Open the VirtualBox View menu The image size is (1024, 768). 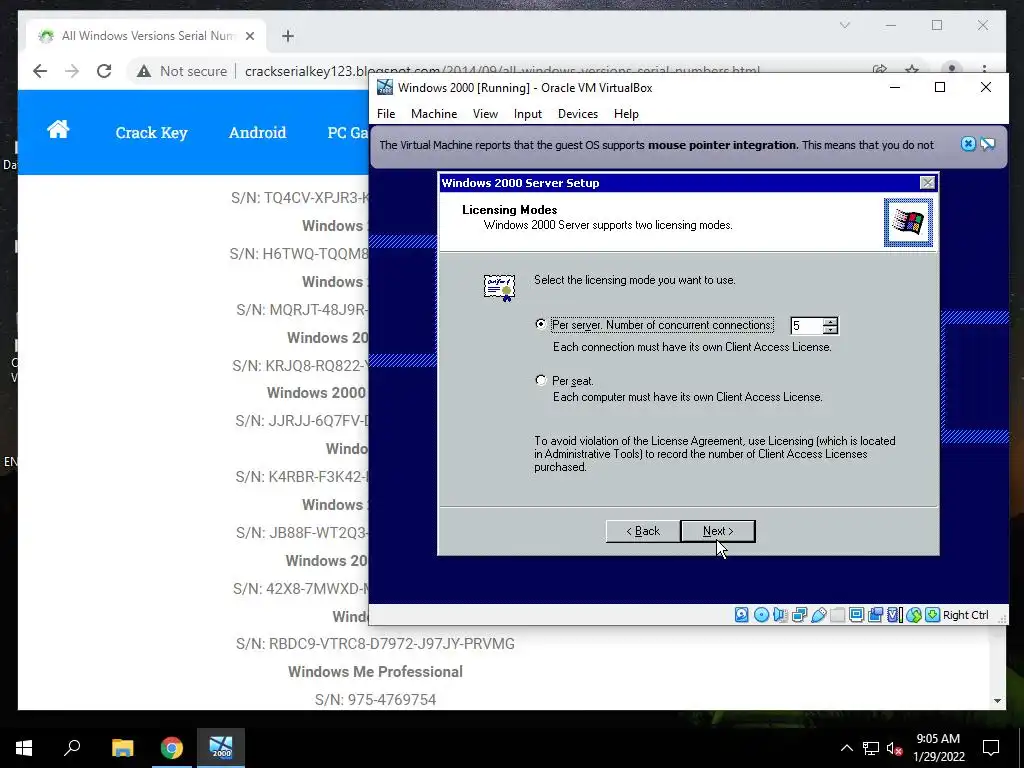(x=485, y=114)
